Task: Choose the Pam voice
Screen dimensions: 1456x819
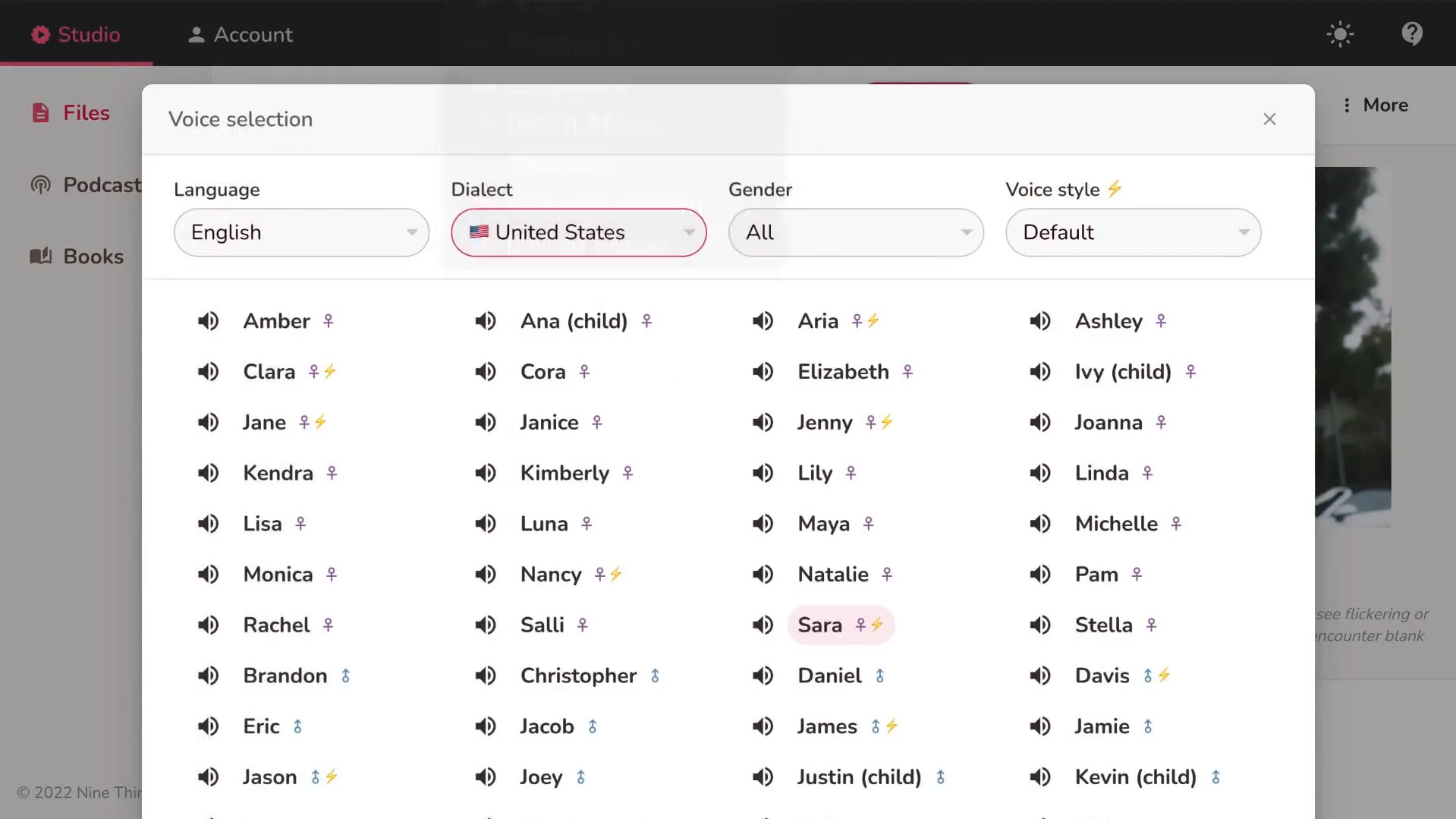Action: pos(1096,575)
